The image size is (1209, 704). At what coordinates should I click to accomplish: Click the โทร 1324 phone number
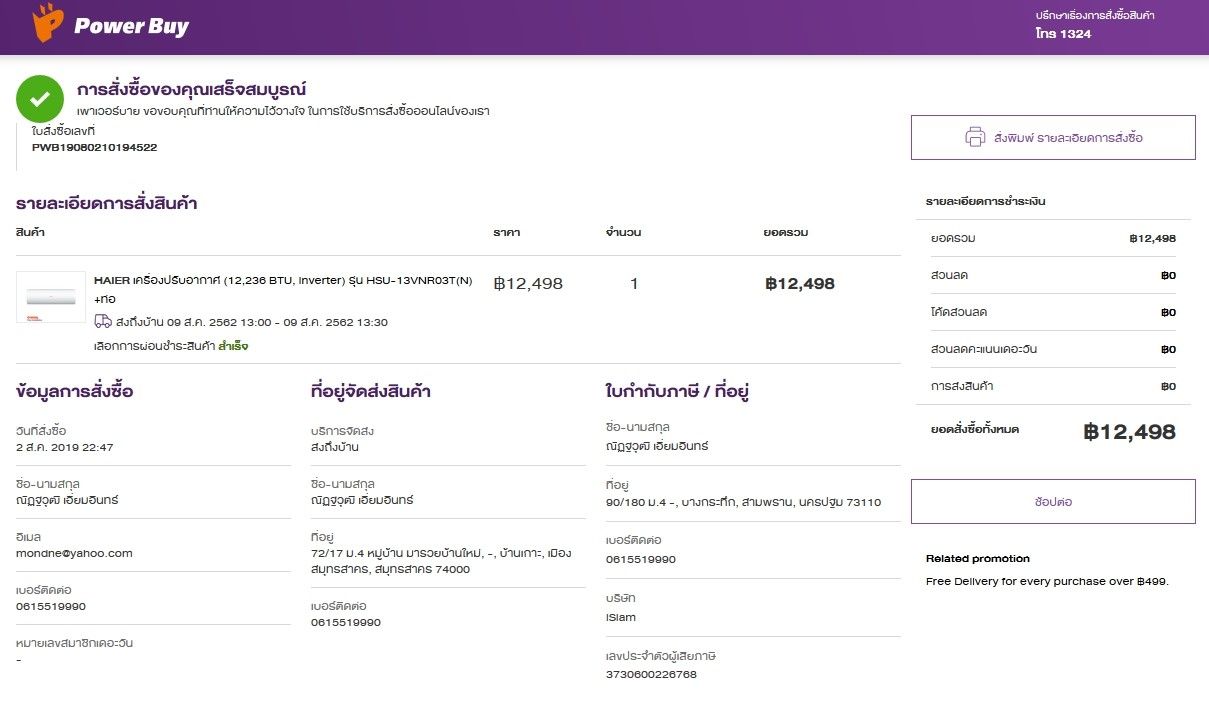1063,34
